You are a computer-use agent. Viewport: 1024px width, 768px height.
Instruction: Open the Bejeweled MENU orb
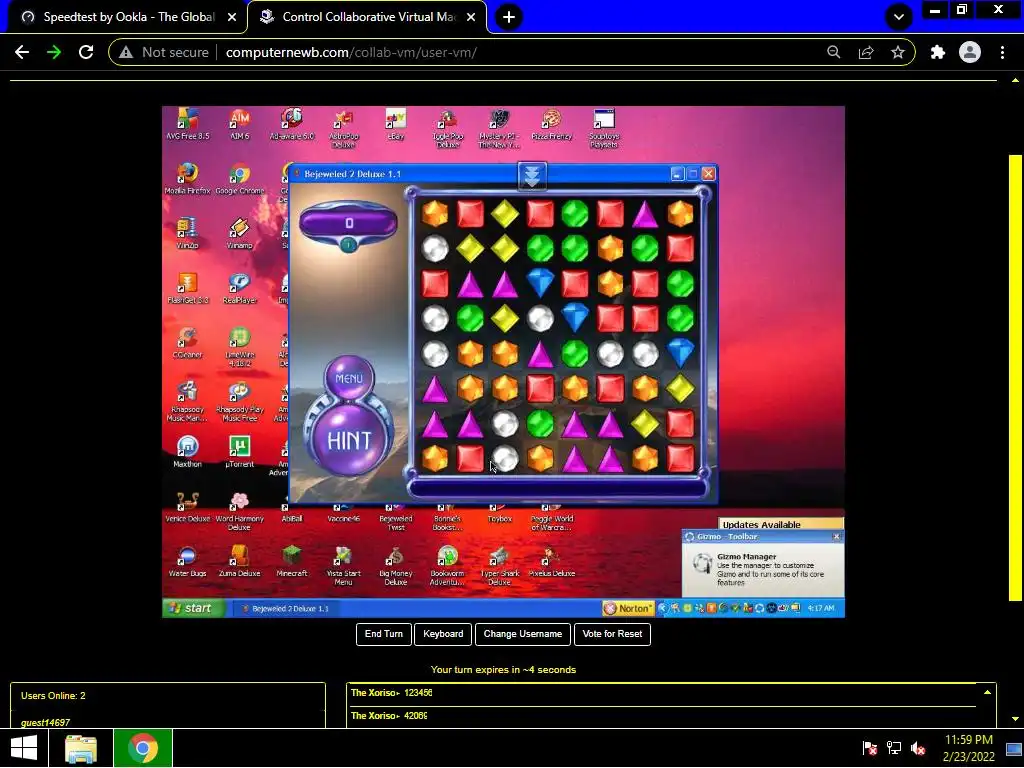coord(349,378)
